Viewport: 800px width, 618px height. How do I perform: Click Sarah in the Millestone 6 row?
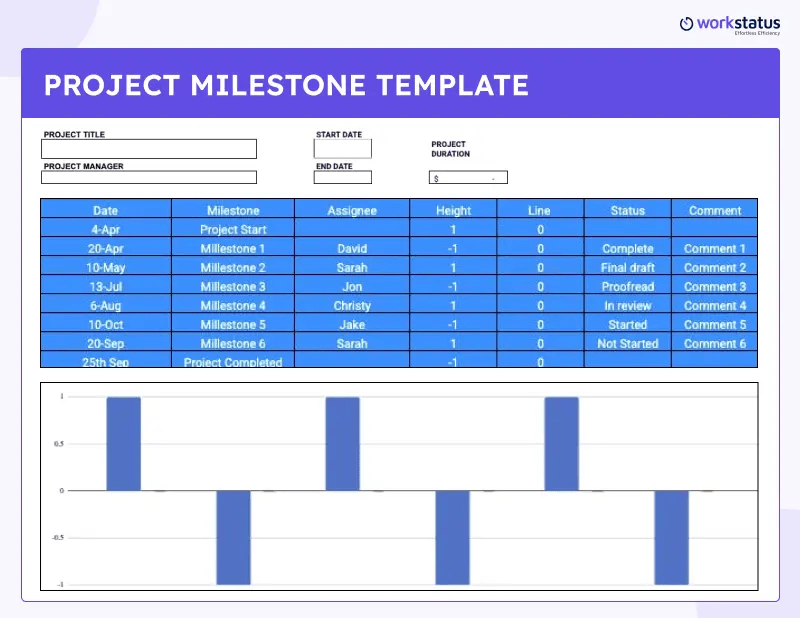352,343
